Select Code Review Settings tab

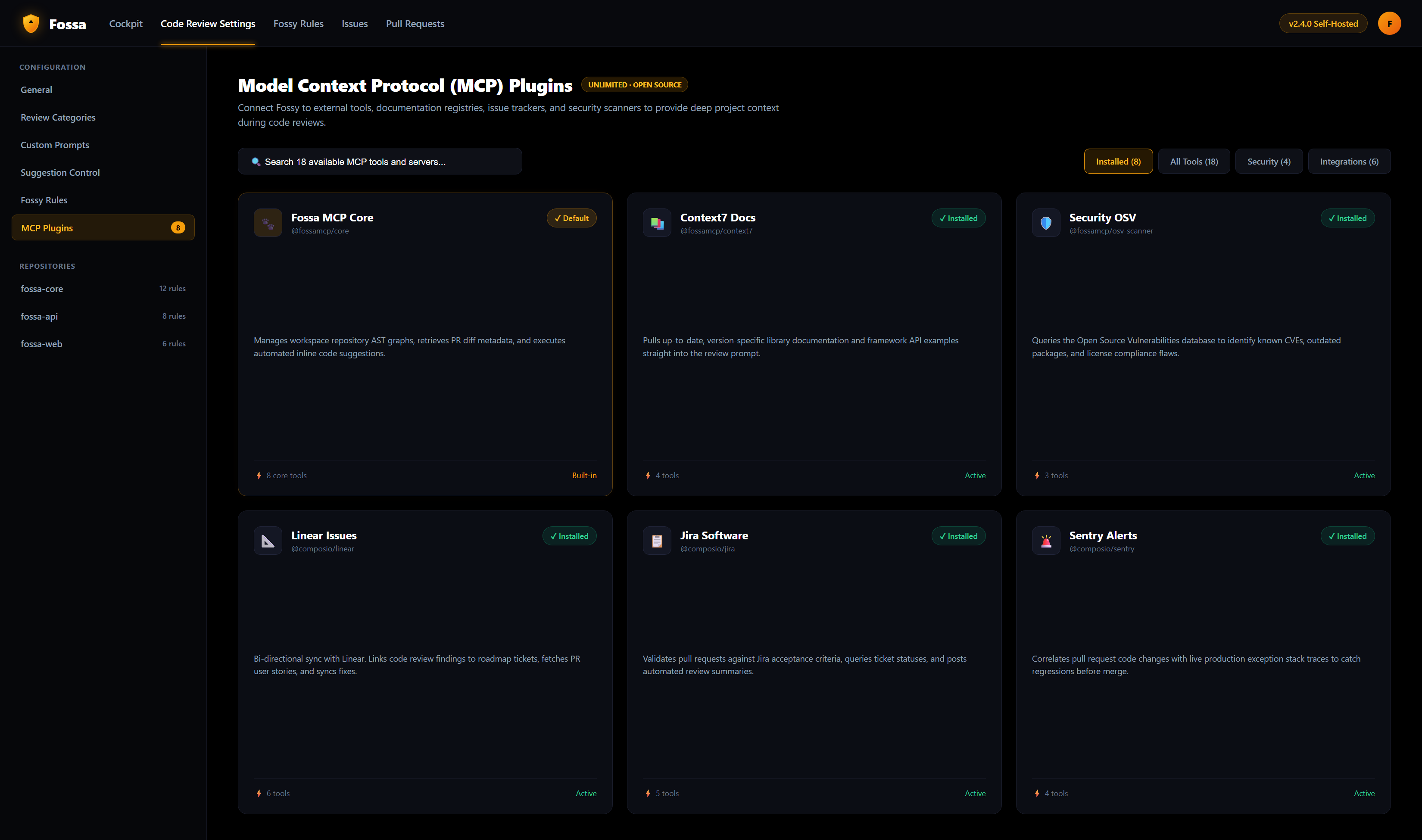[208, 24]
